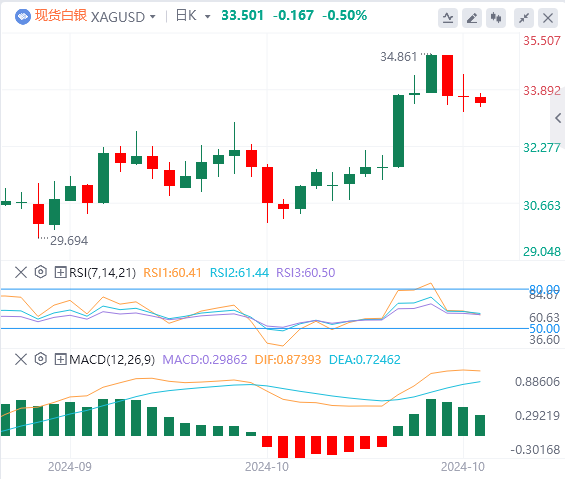Remove the MACD indicator panel
Screen dimensions: 565x479
tap(21, 359)
